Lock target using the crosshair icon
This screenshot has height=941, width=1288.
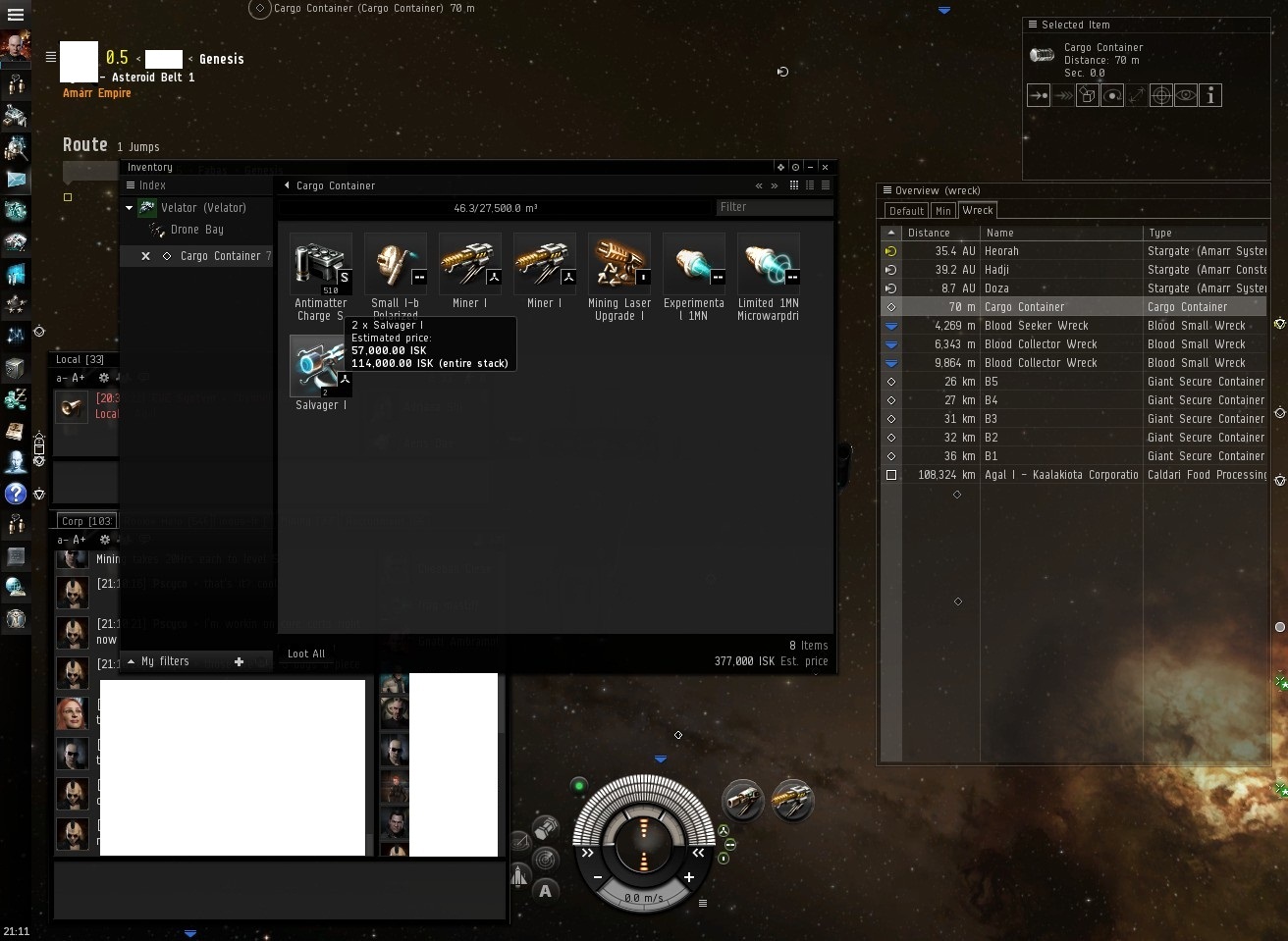click(1161, 95)
